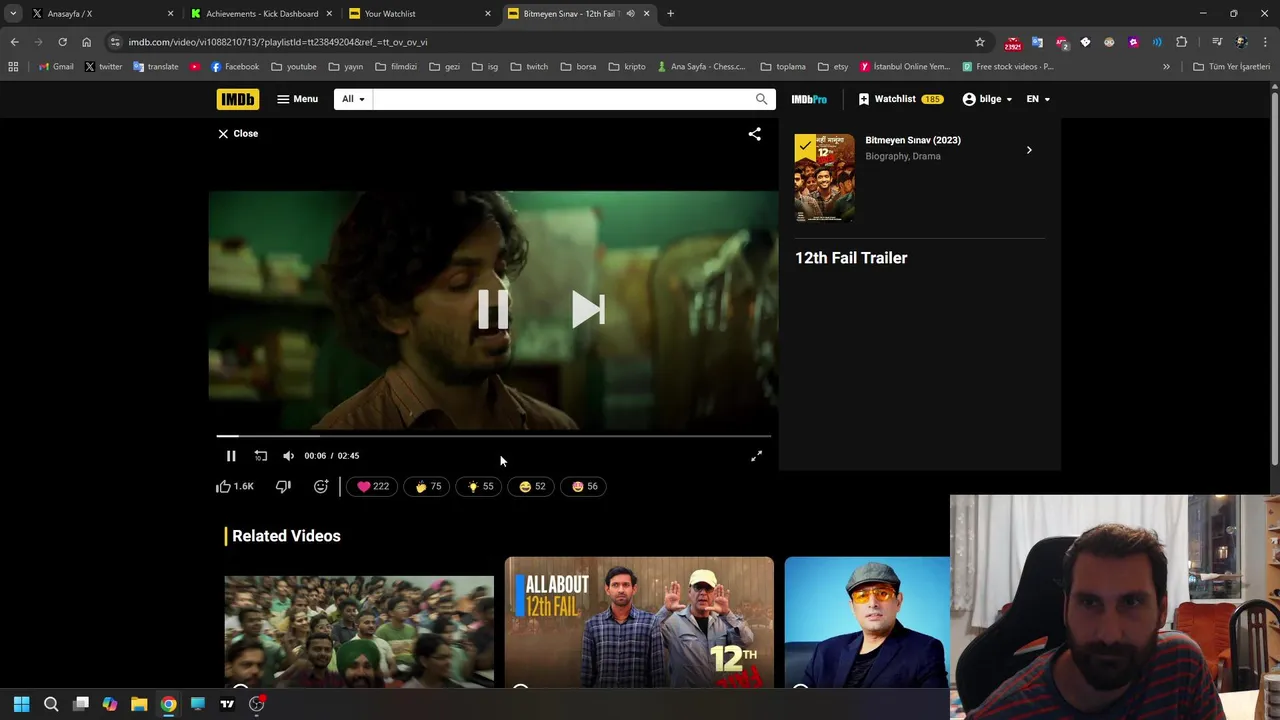Image resolution: width=1280 pixels, height=720 pixels.
Task: Open the Facebook bookmark
Action: tap(234, 67)
